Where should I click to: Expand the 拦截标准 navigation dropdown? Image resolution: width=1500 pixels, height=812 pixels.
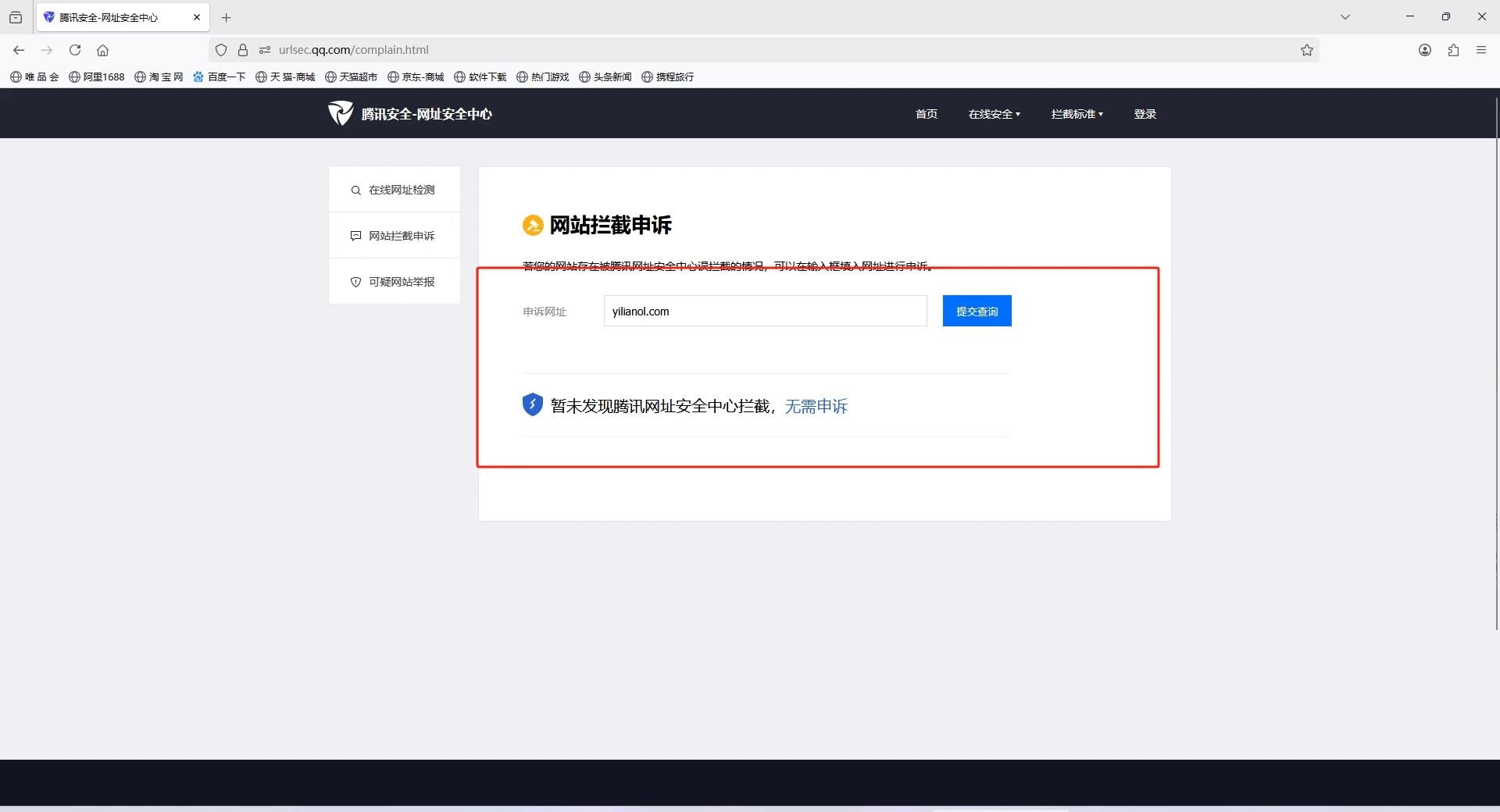click(x=1077, y=114)
